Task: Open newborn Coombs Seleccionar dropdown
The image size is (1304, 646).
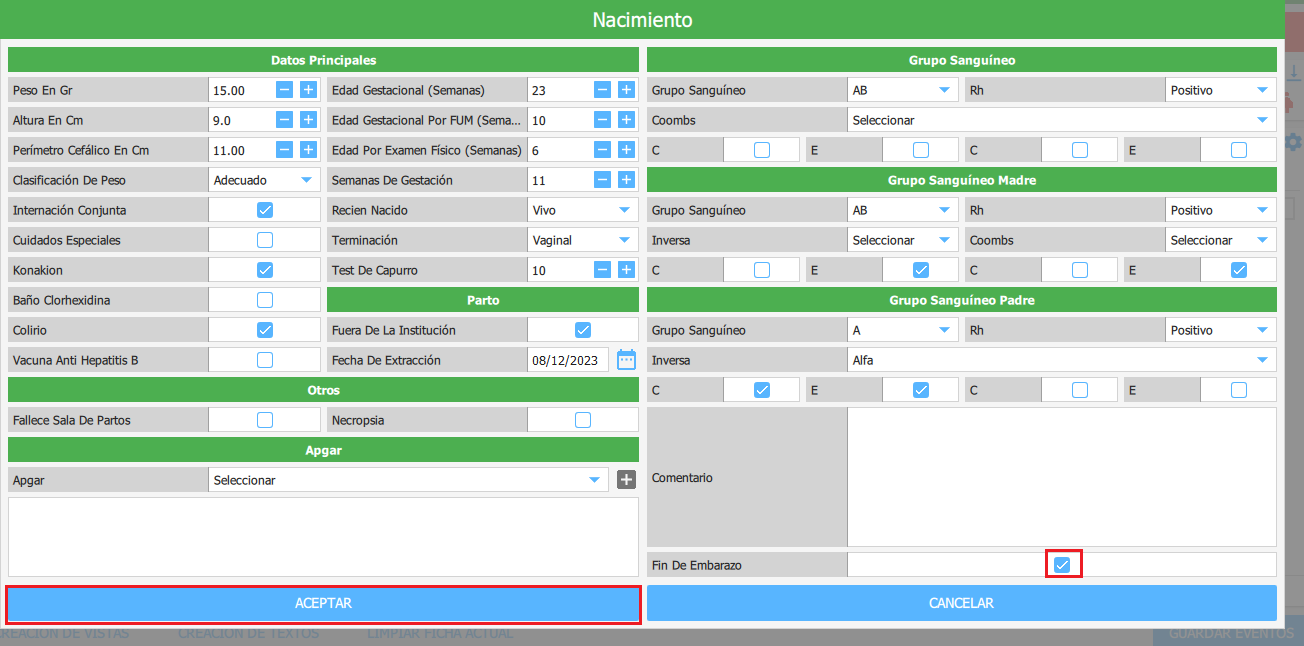Action: tap(1062, 120)
